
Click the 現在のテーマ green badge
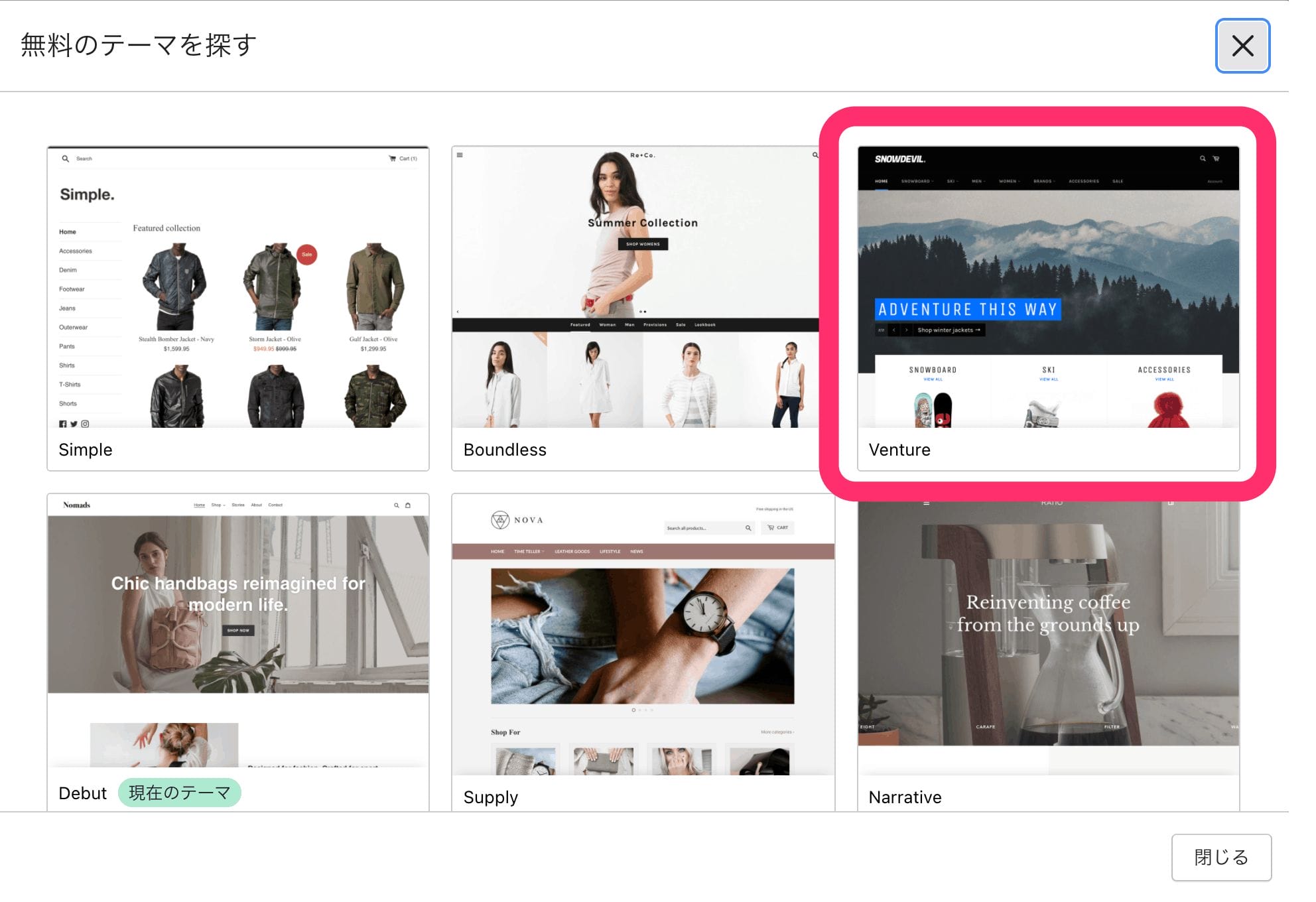179,793
